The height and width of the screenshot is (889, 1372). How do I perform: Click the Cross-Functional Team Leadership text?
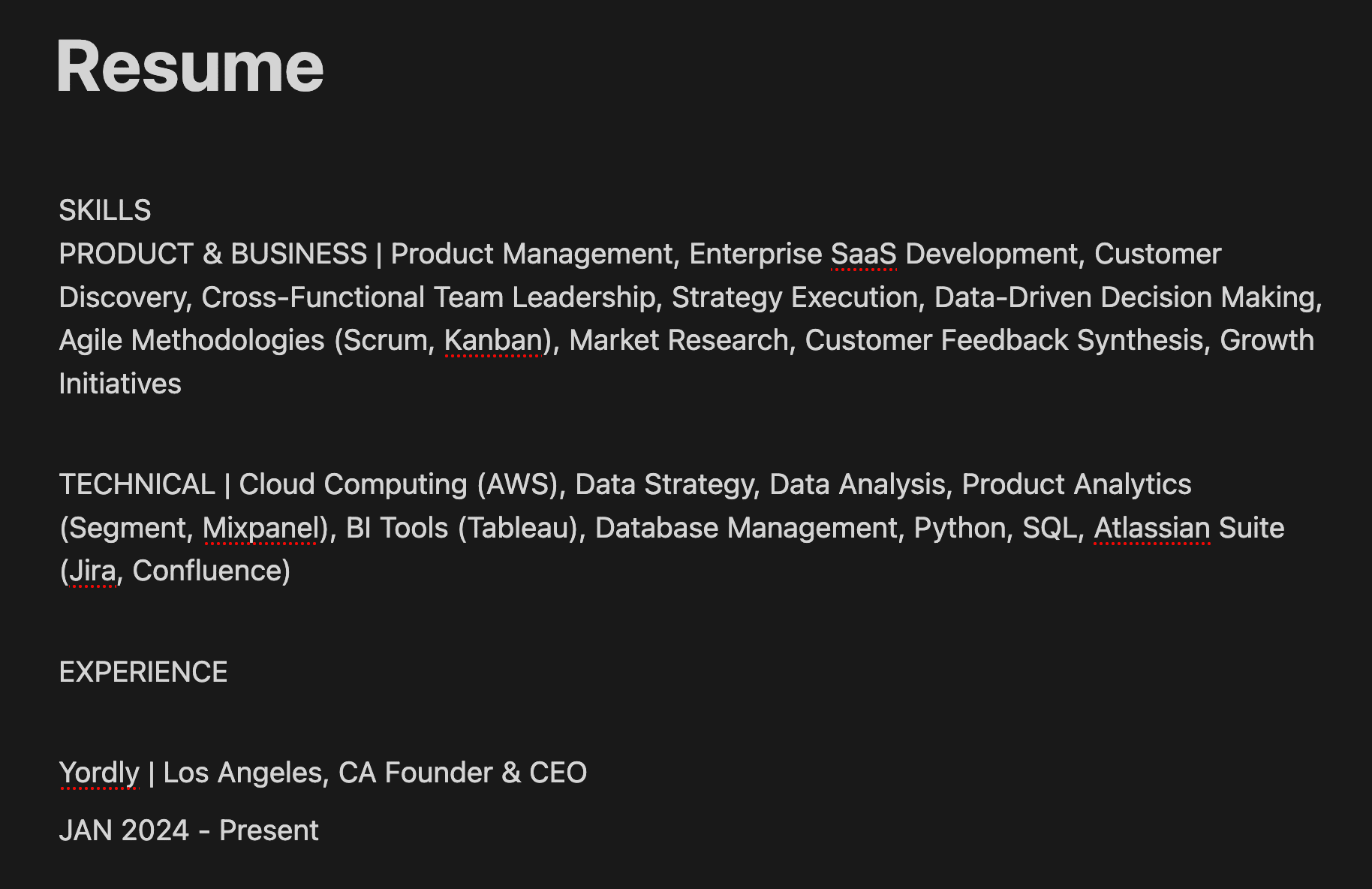pos(429,297)
